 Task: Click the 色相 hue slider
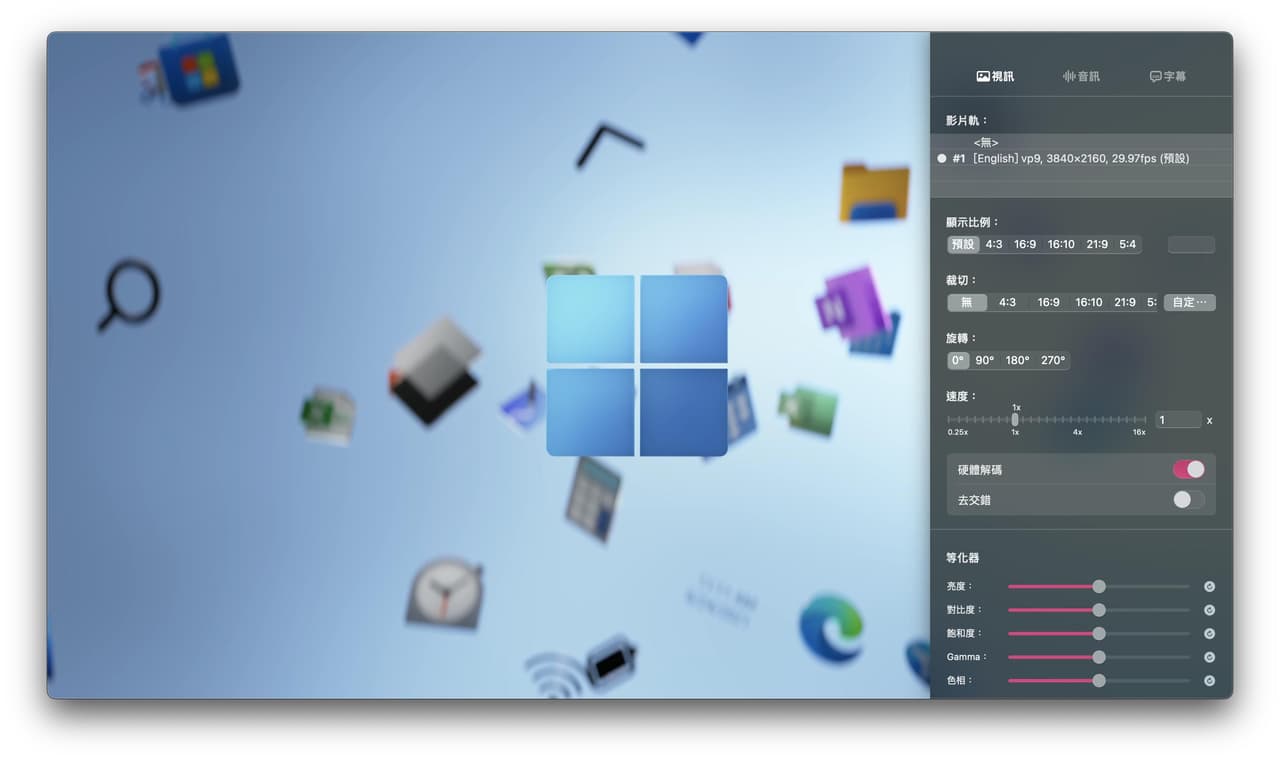(1099, 681)
